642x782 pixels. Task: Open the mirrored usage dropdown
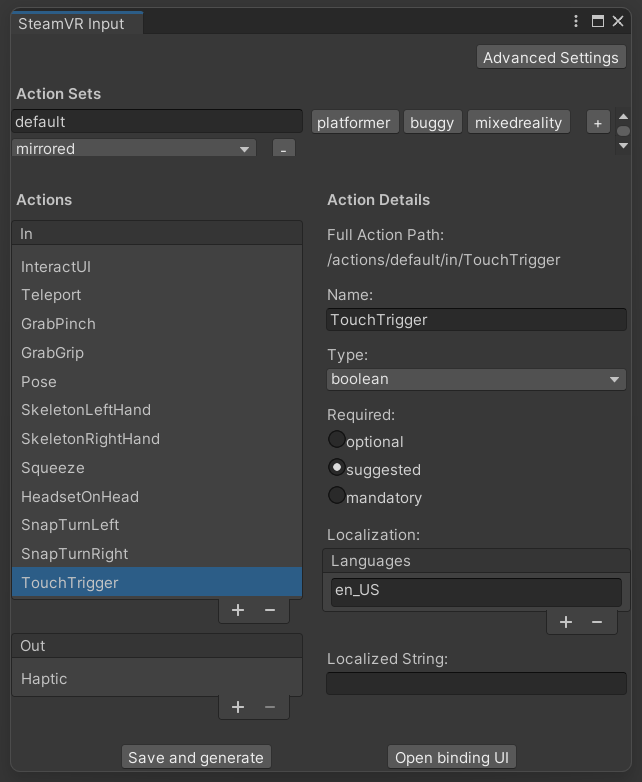(134, 149)
